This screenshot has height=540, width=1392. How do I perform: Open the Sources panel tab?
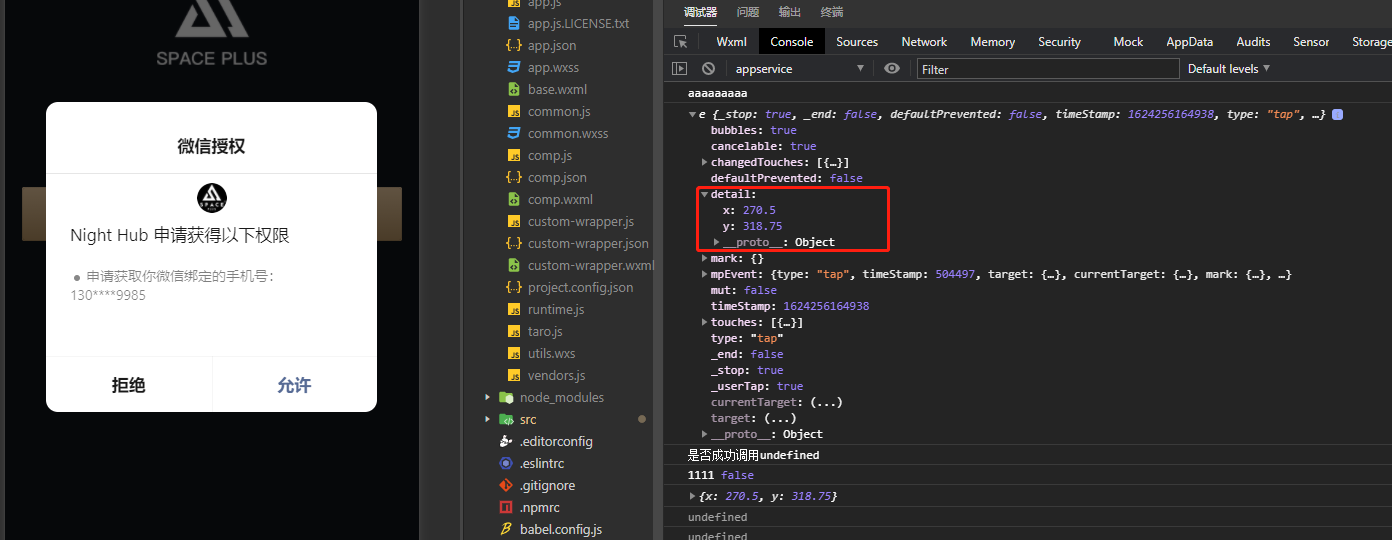[x=857, y=42]
